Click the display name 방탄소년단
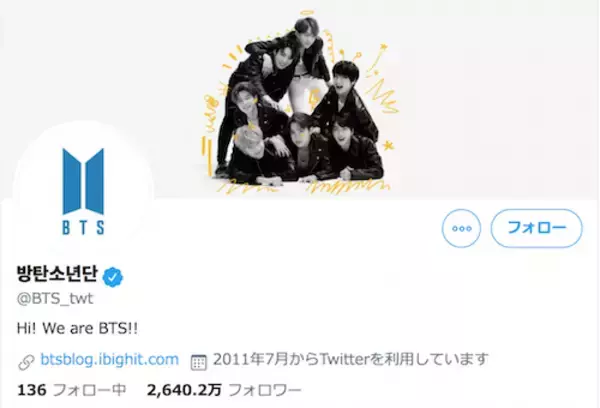 [x=57, y=274]
